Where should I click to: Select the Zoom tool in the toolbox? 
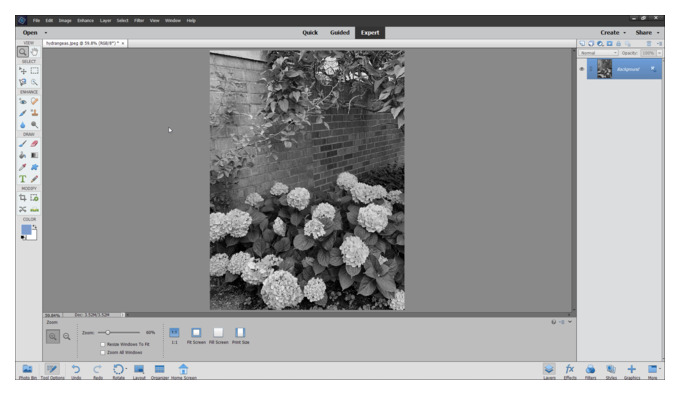[23, 52]
